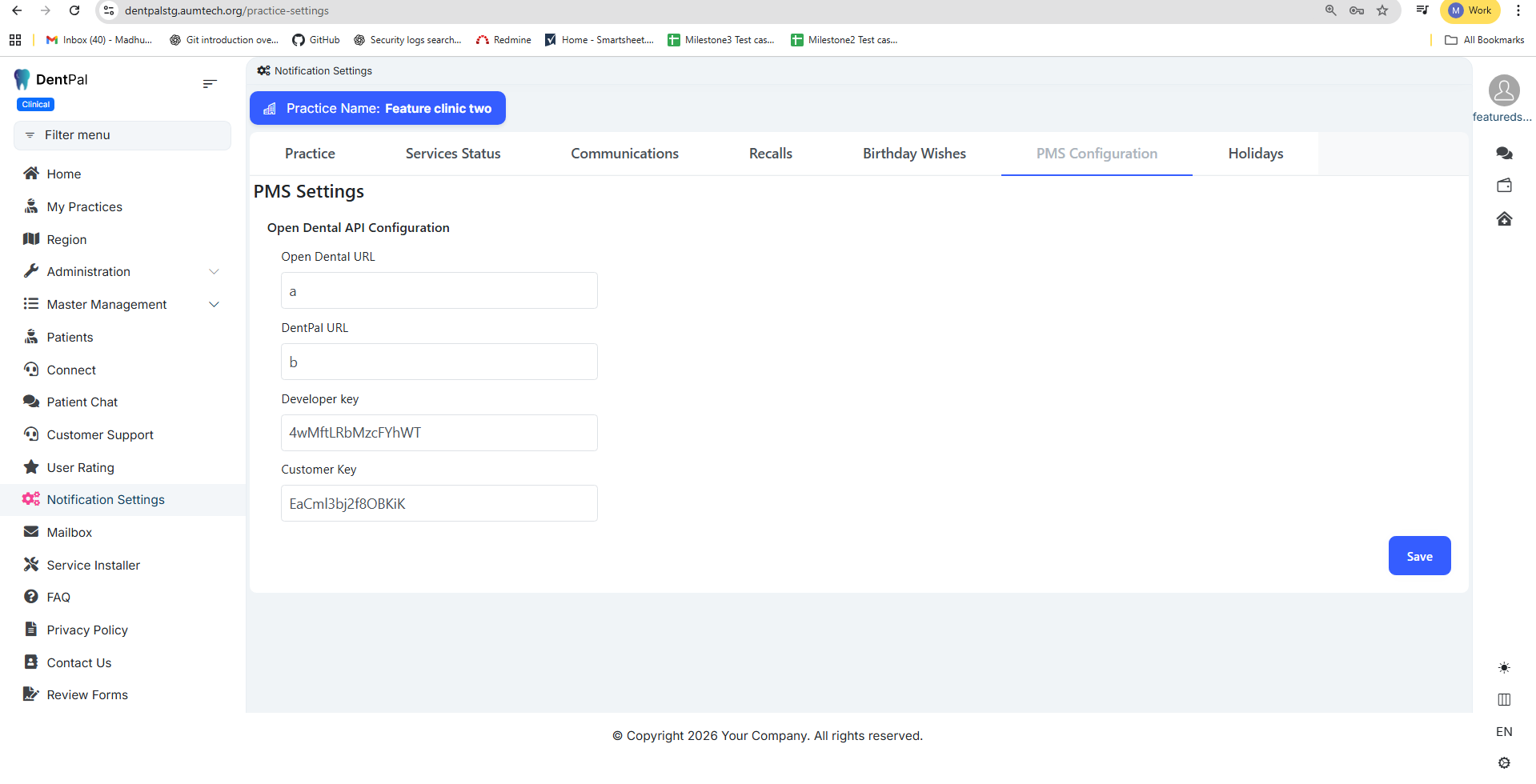The height and width of the screenshot is (784, 1536).
Task: Expand the Administration menu chevron
Action: click(214, 272)
